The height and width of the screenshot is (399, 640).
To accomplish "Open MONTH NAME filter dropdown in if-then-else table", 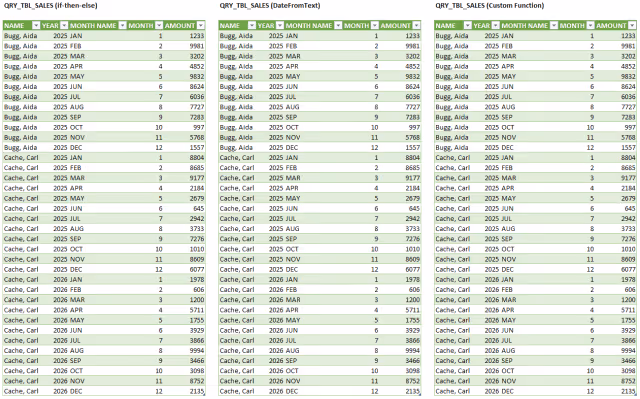I will point(122,26).
